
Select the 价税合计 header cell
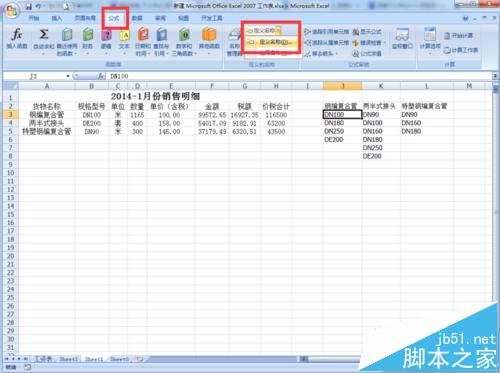276,106
